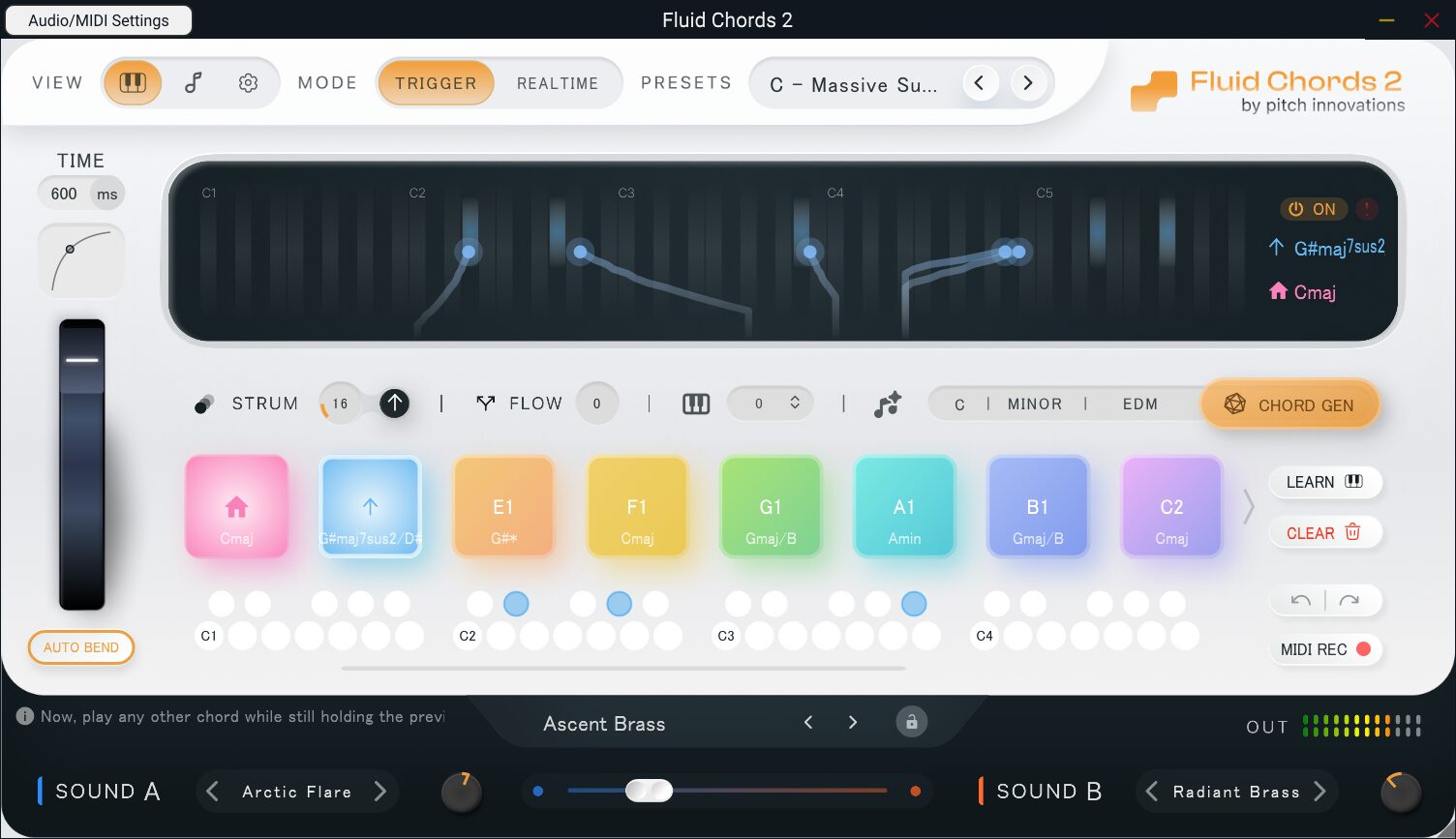
Task: Select previous Sound B patch Radiant Brass
Action: click(x=1151, y=792)
